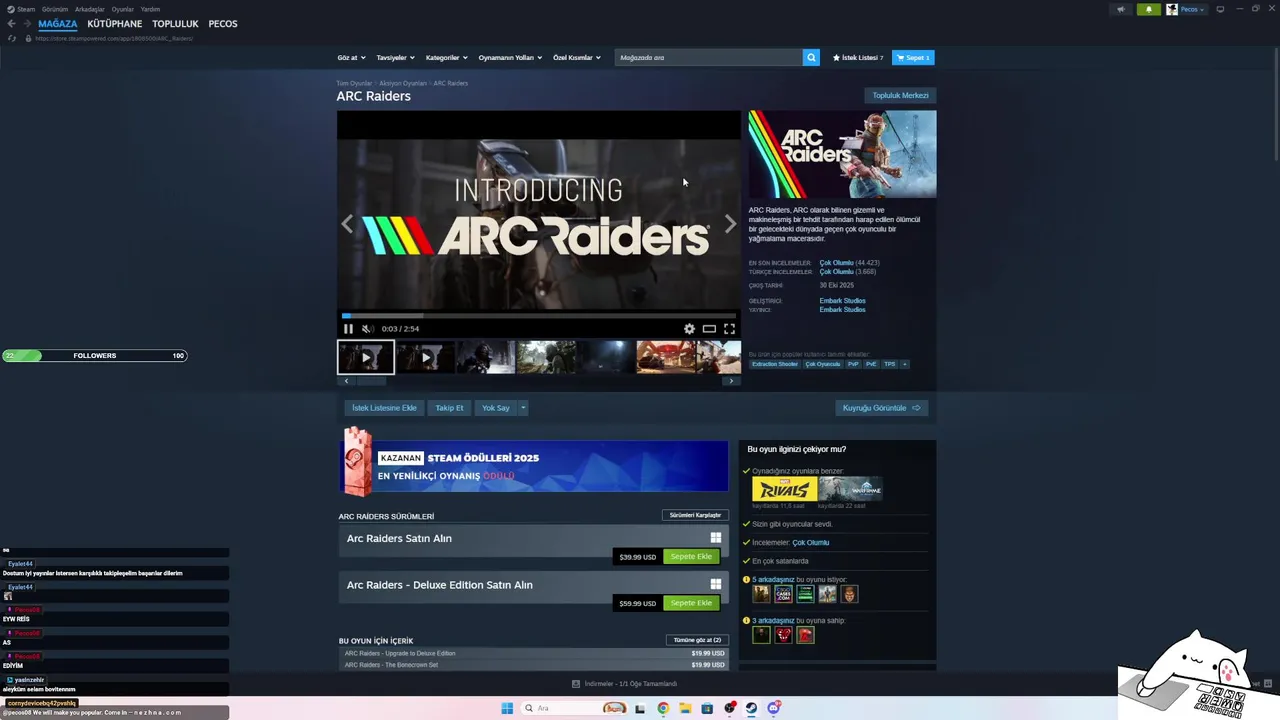Show next media with right arrow
Screen dimensions: 1280x720
click(x=730, y=224)
